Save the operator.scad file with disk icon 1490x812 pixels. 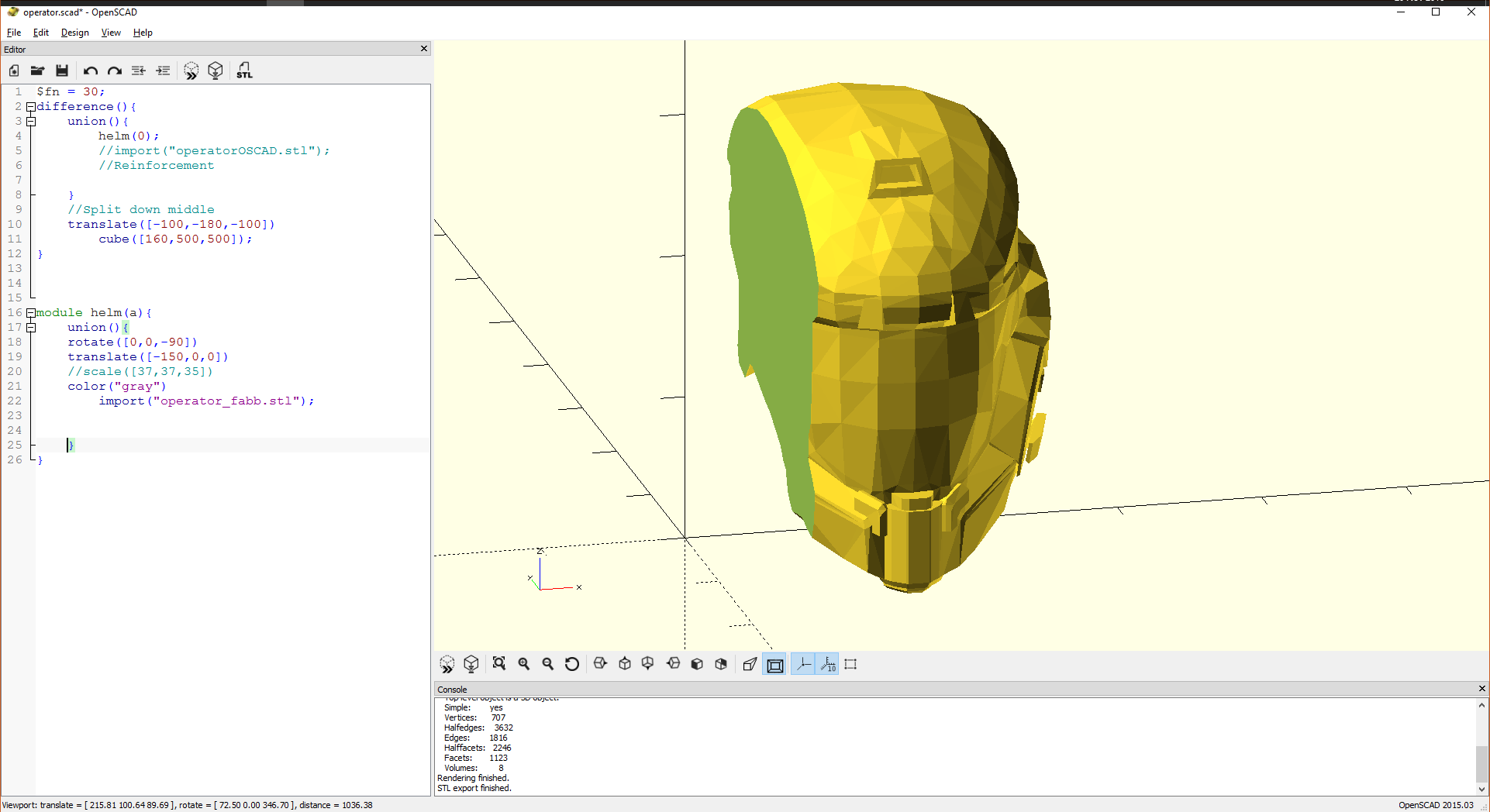62,71
